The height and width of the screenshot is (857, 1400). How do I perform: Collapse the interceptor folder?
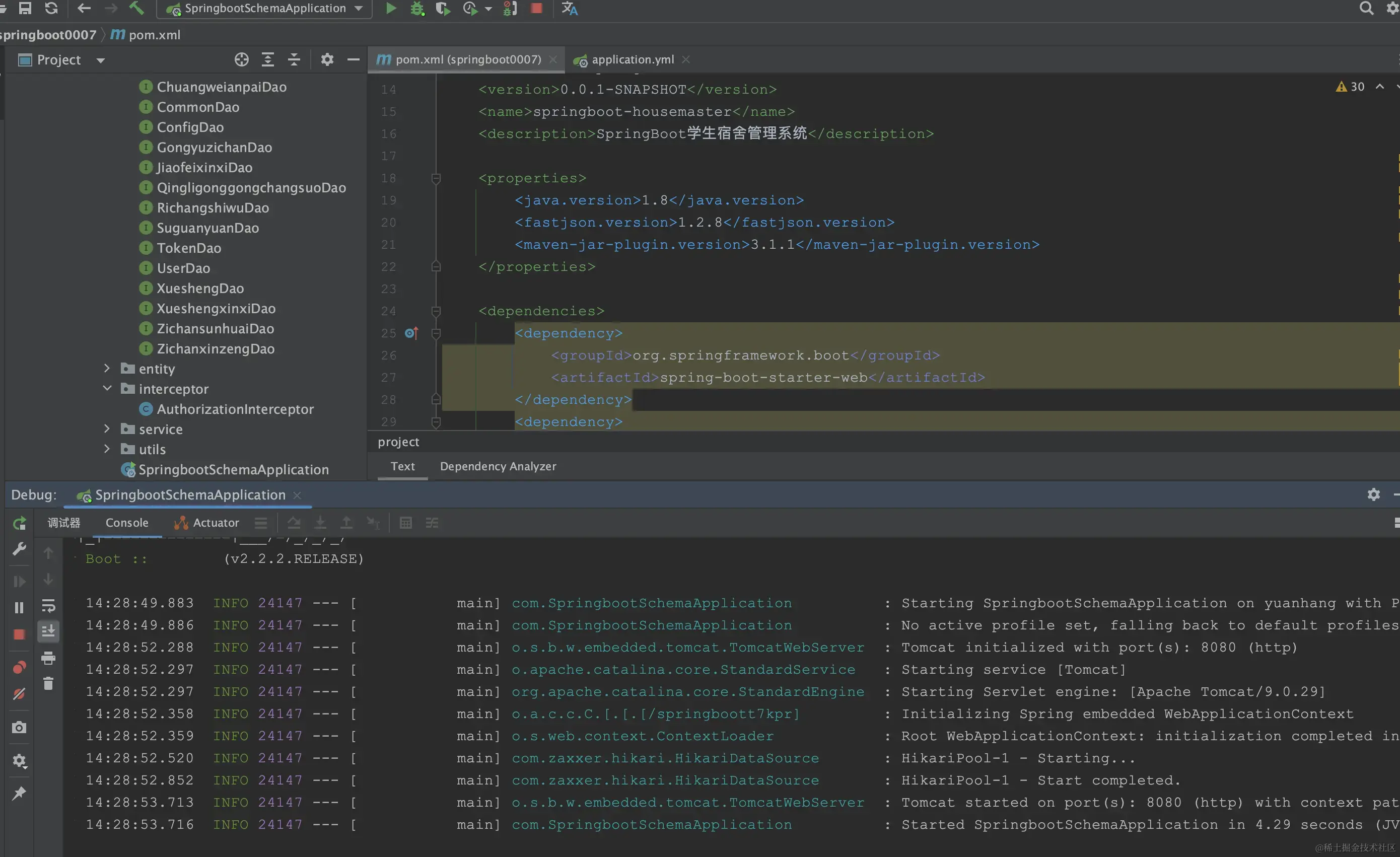tap(107, 388)
